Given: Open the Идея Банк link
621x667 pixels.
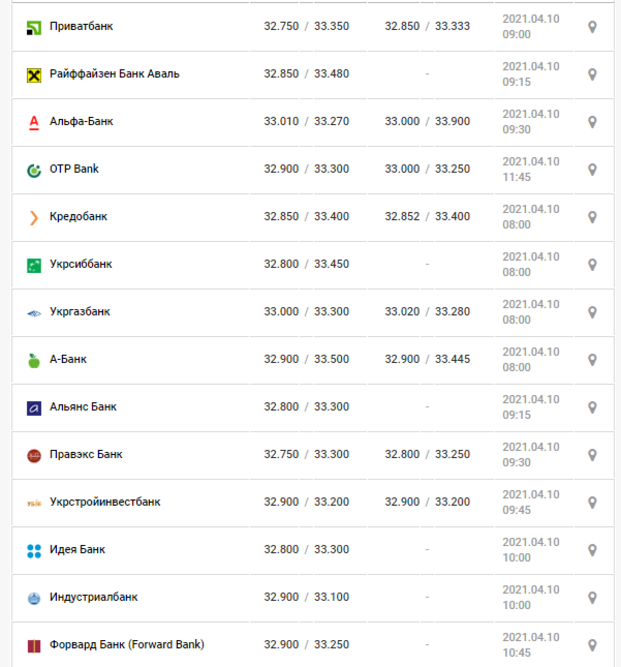Looking at the screenshot, I should 77,550.
